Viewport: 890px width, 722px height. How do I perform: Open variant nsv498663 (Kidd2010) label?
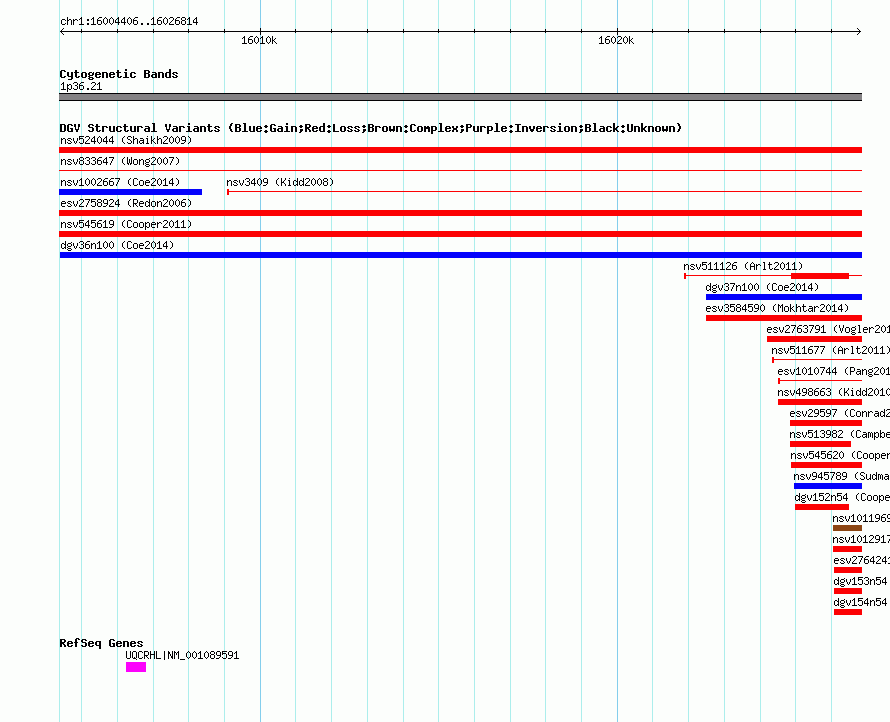point(833,392)
